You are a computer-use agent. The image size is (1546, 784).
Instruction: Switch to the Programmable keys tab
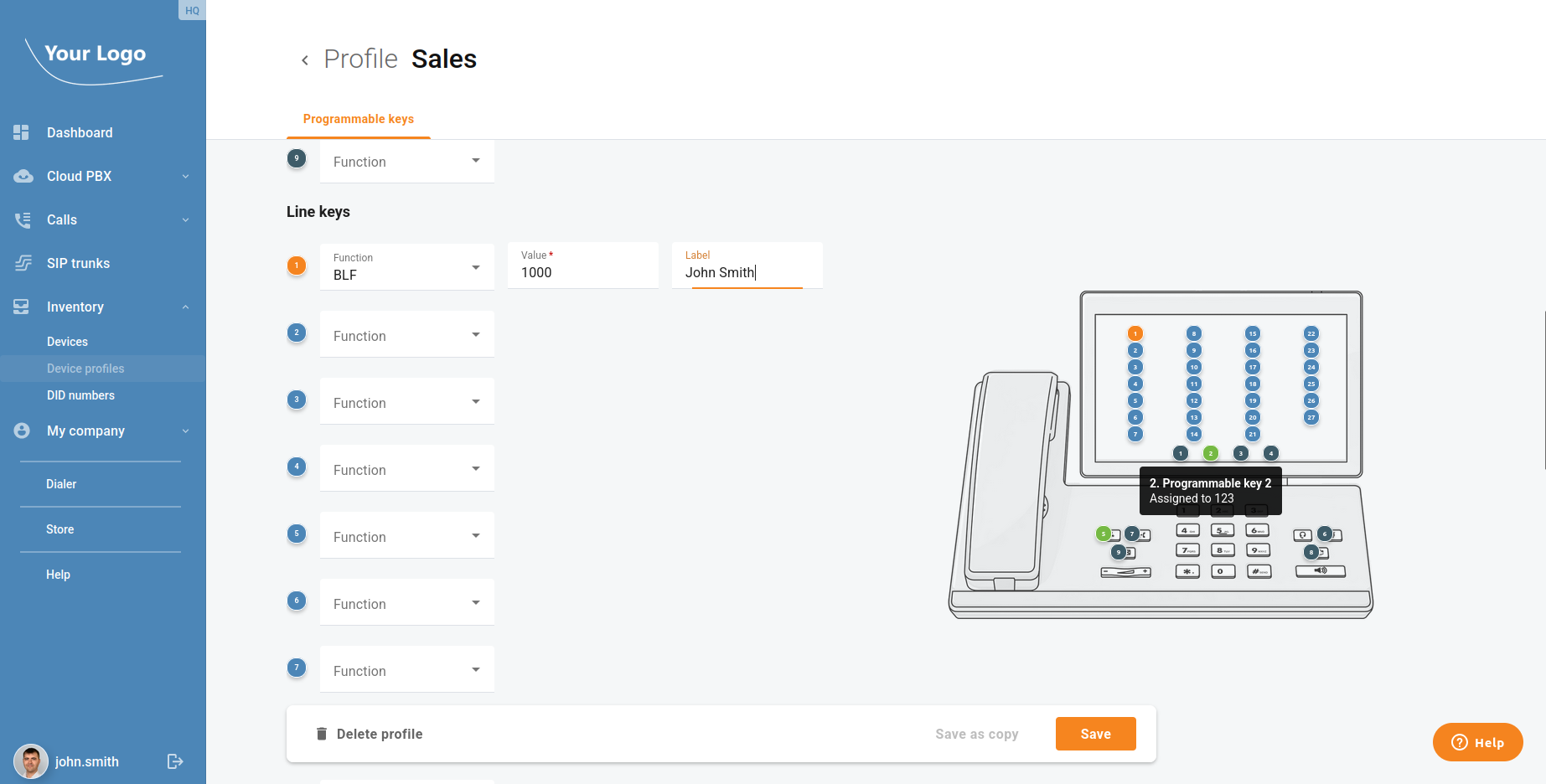tap(359, 119)
